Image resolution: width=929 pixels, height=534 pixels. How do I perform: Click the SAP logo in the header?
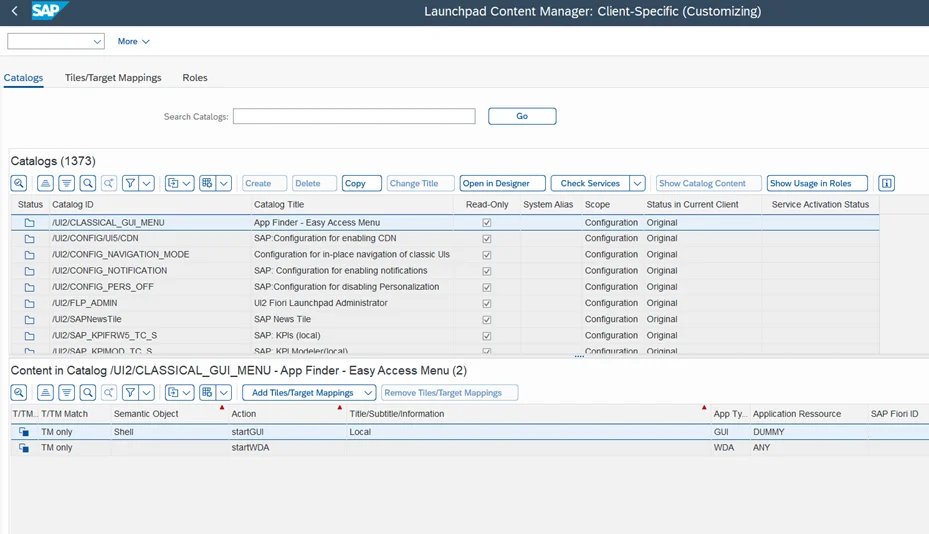click(50, 11)
